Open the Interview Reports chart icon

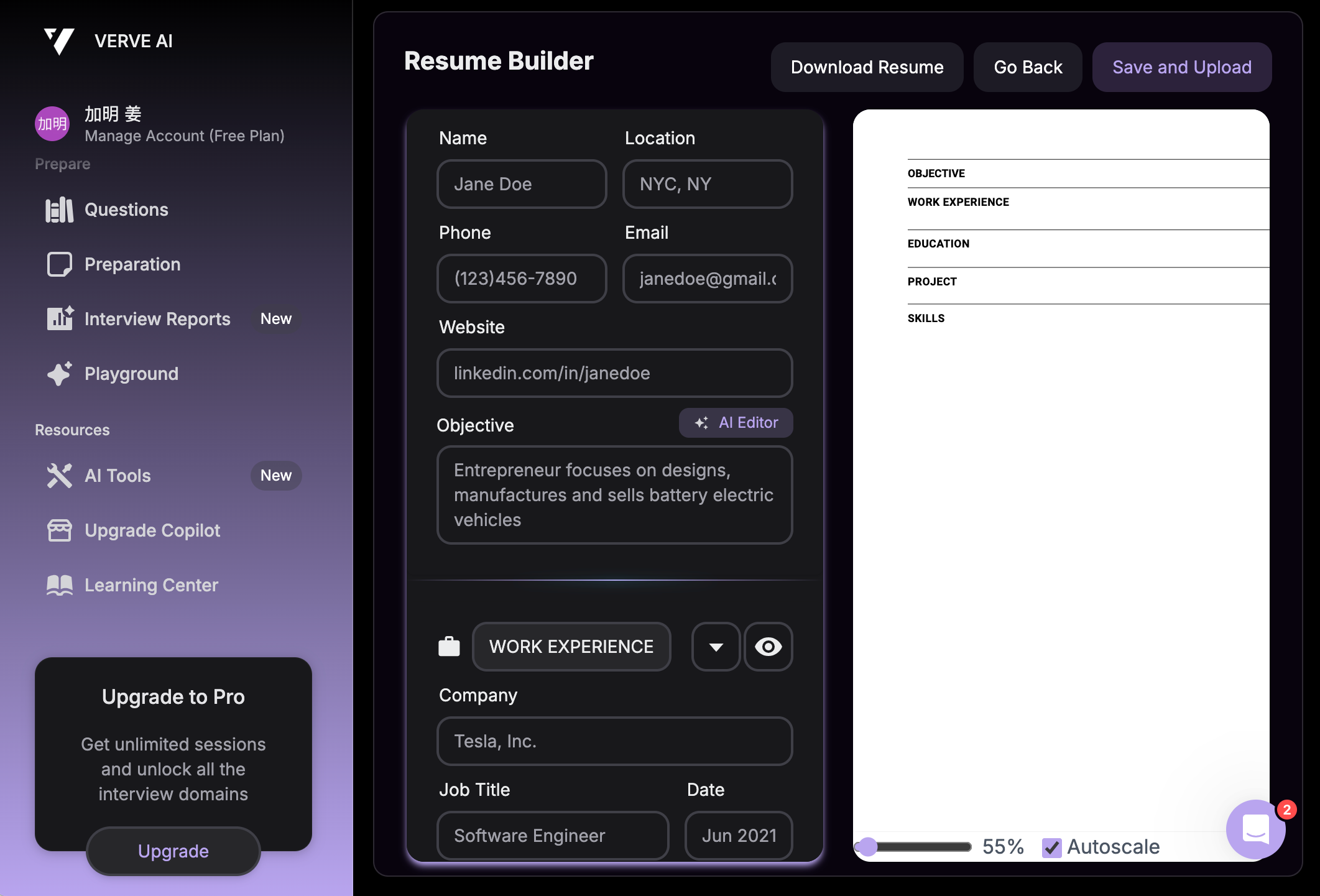coord(60,319)
